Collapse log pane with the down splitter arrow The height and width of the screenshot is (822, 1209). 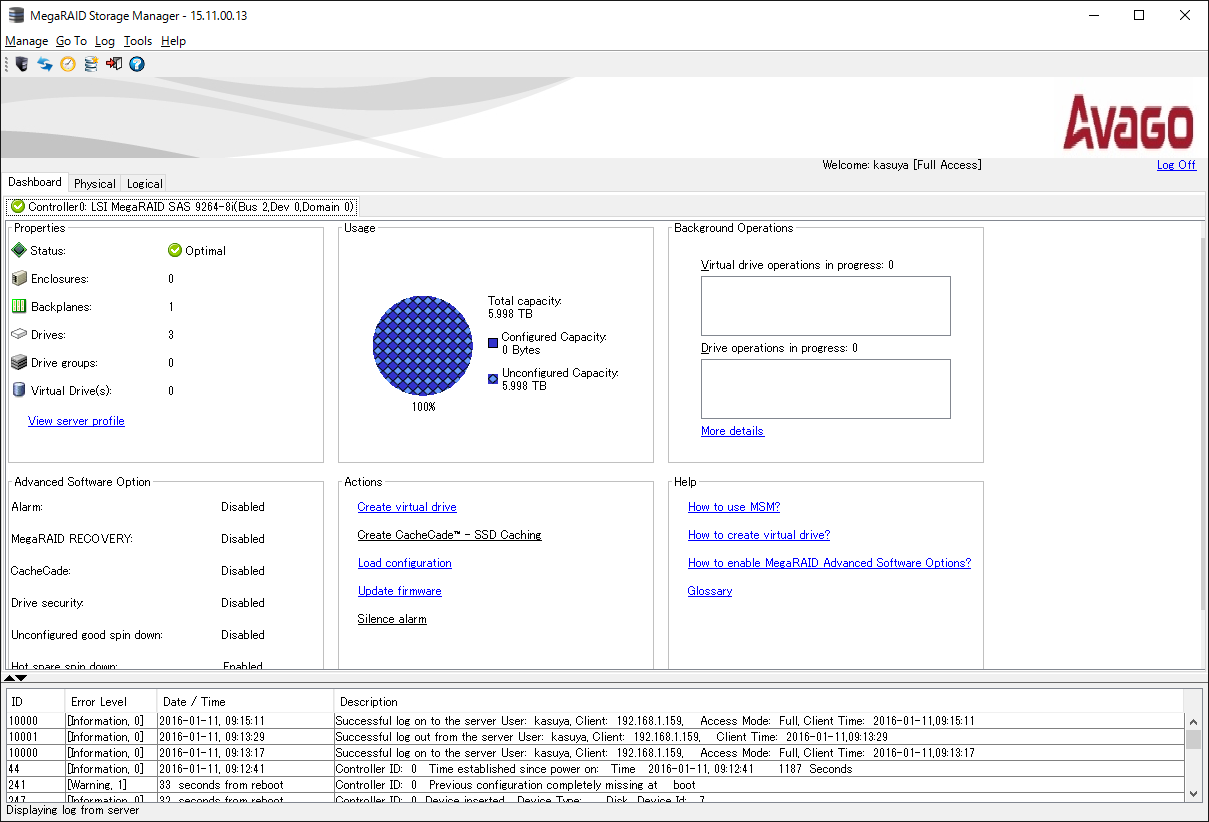pos(21,678)
